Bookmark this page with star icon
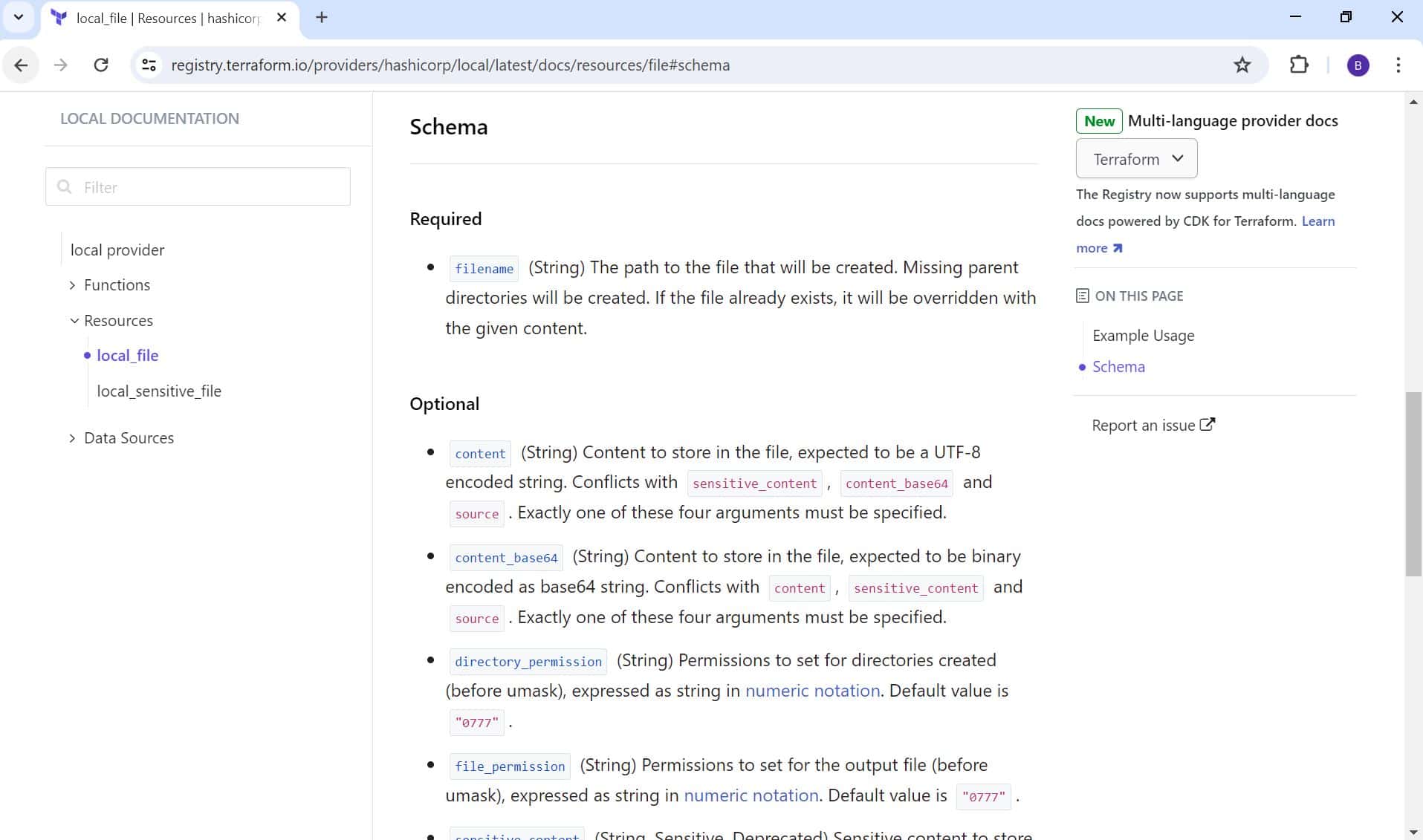The width and height of the screenshot is (1423, 840). pyautogui.click(x=1242, y=65)
